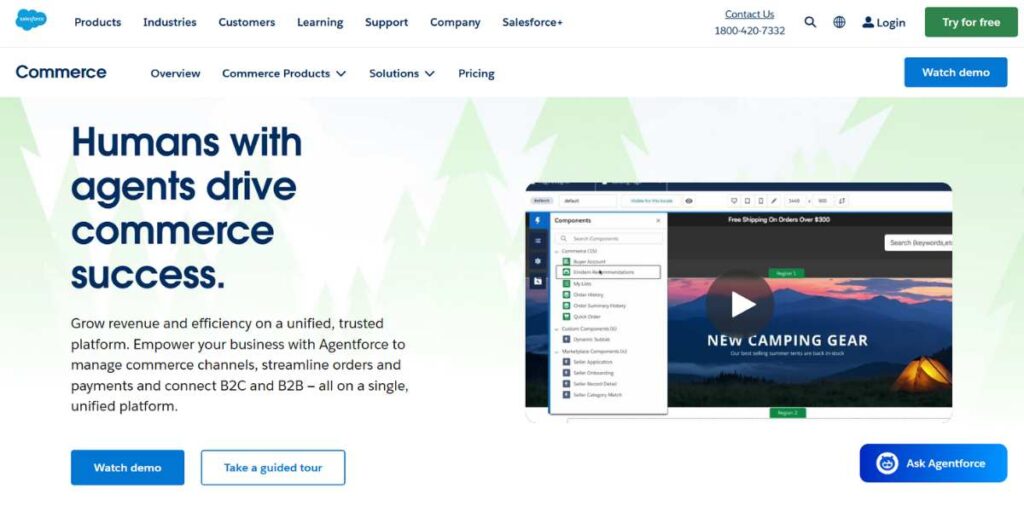
Task: Open the Learning menu
Action: 320,22
